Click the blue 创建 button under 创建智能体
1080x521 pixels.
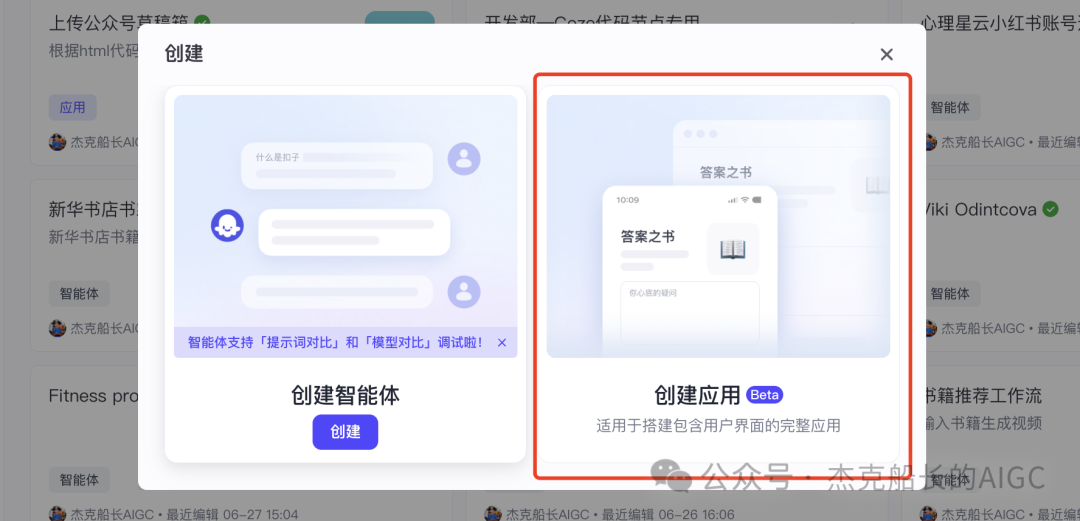tap(345, 432)
